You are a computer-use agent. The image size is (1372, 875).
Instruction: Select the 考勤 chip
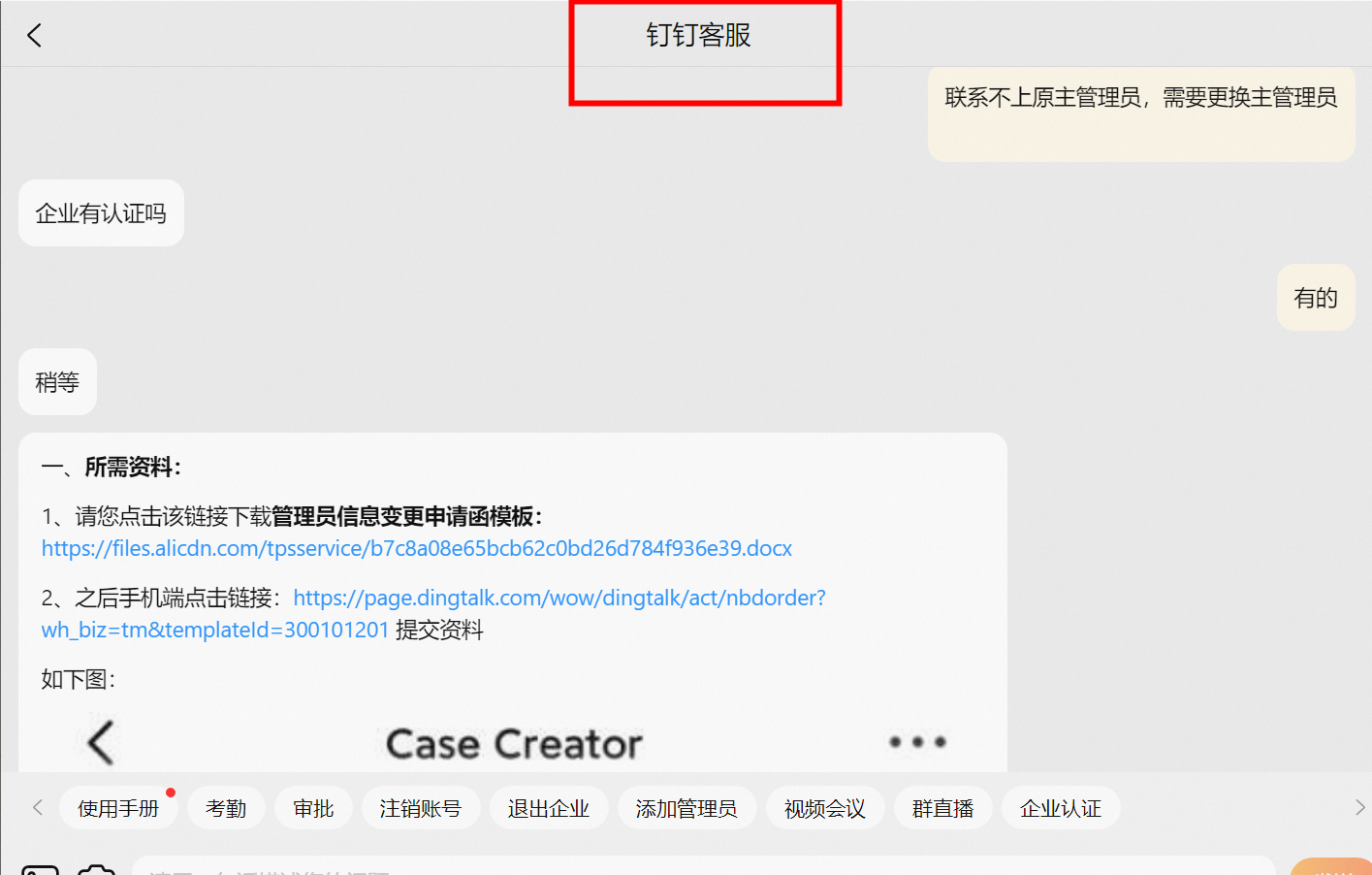[226, 808]
